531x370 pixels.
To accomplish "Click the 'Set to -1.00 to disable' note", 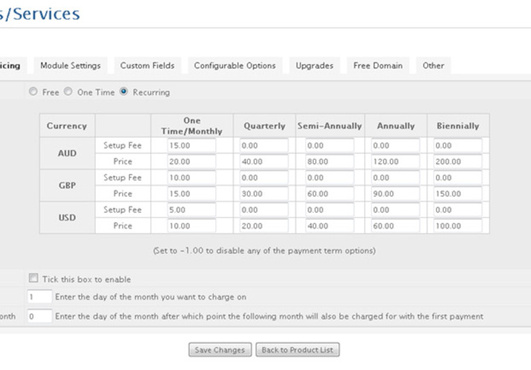I will [264, 251].
